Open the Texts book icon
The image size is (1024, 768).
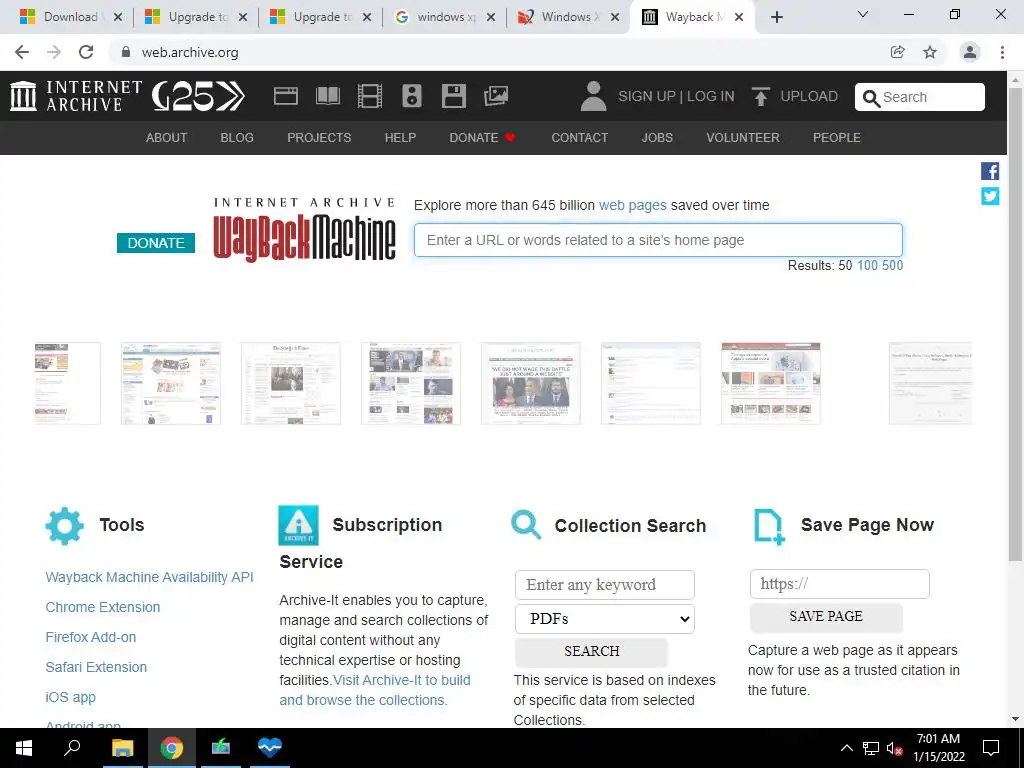coord(328,96)
